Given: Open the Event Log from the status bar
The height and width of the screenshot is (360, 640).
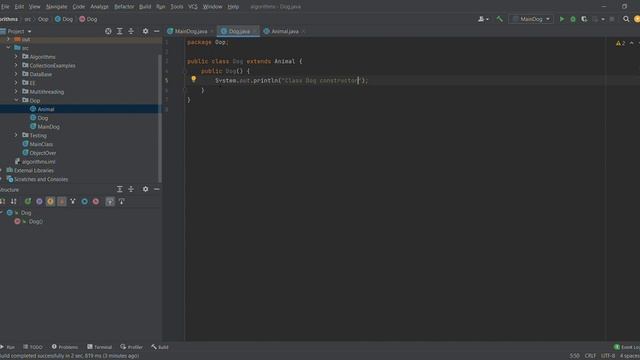Looking at the screenshot, I should coord(627,347).
